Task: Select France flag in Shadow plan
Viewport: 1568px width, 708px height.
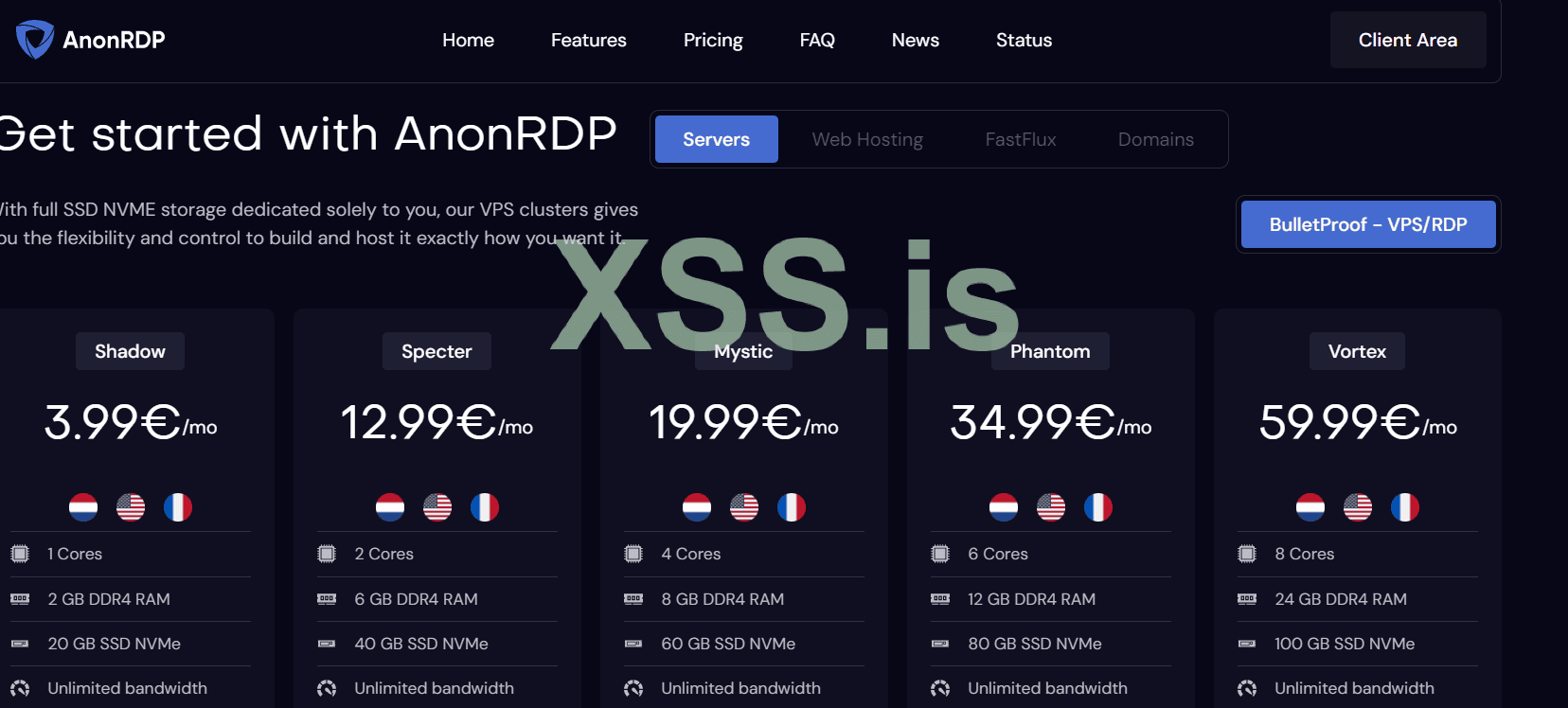Action: coord(178,507)
